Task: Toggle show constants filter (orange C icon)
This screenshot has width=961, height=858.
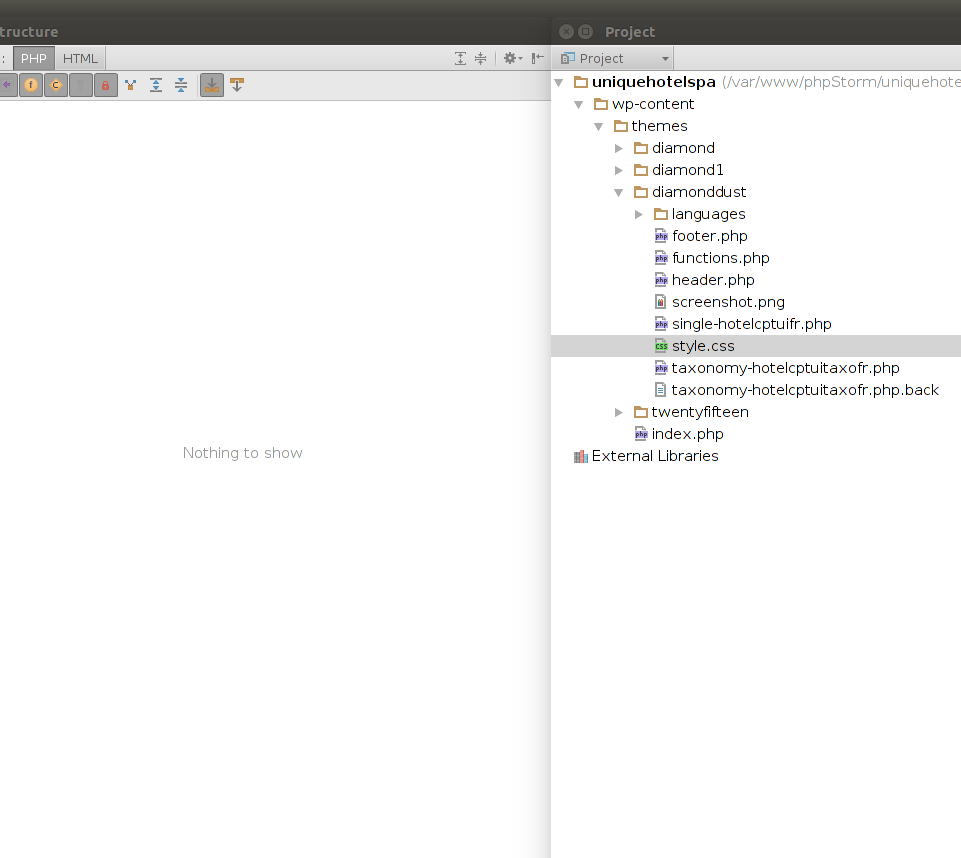Action: click(56, 85)
